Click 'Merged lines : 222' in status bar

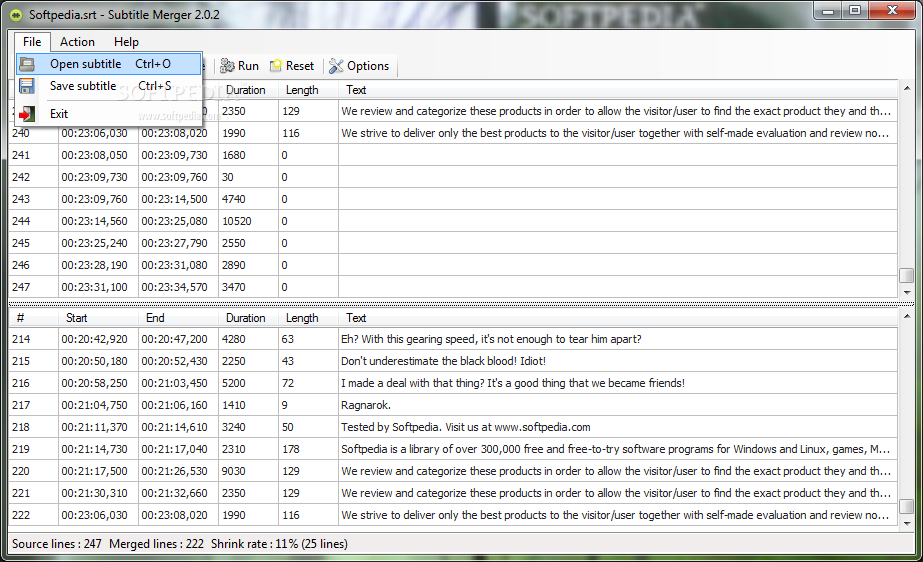[157, 544]
